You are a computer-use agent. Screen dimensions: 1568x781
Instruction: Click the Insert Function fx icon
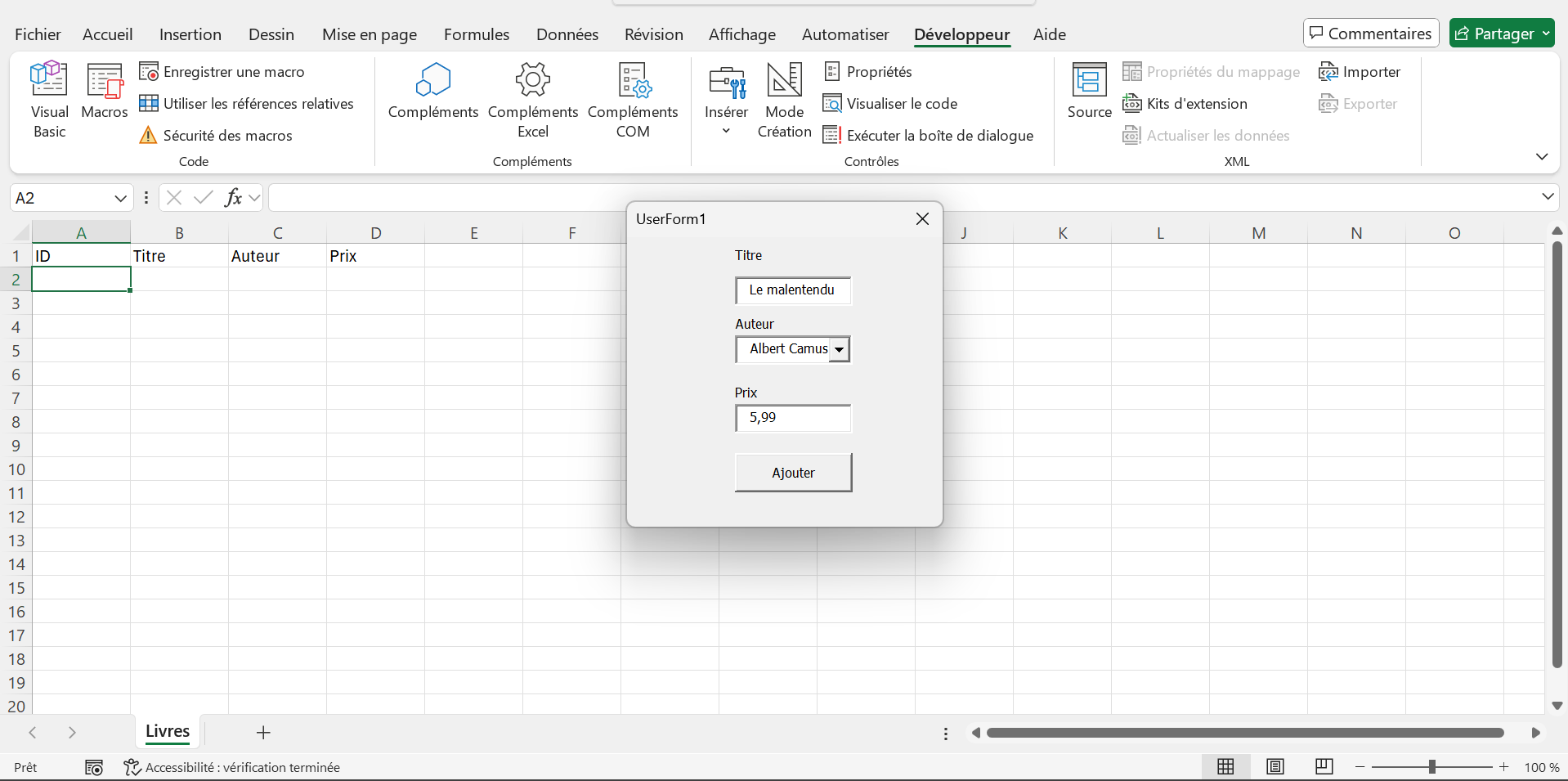(x=233, y=198)
